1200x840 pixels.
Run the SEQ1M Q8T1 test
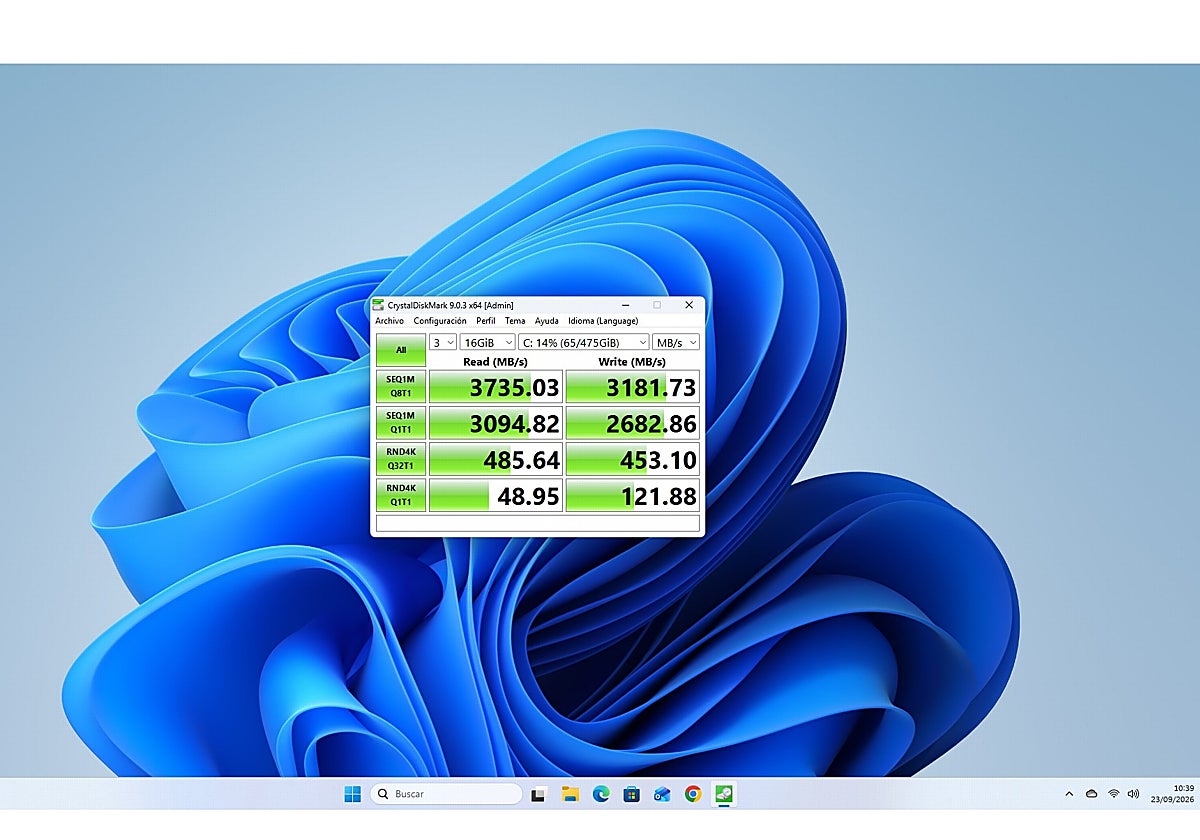point(401,386)
